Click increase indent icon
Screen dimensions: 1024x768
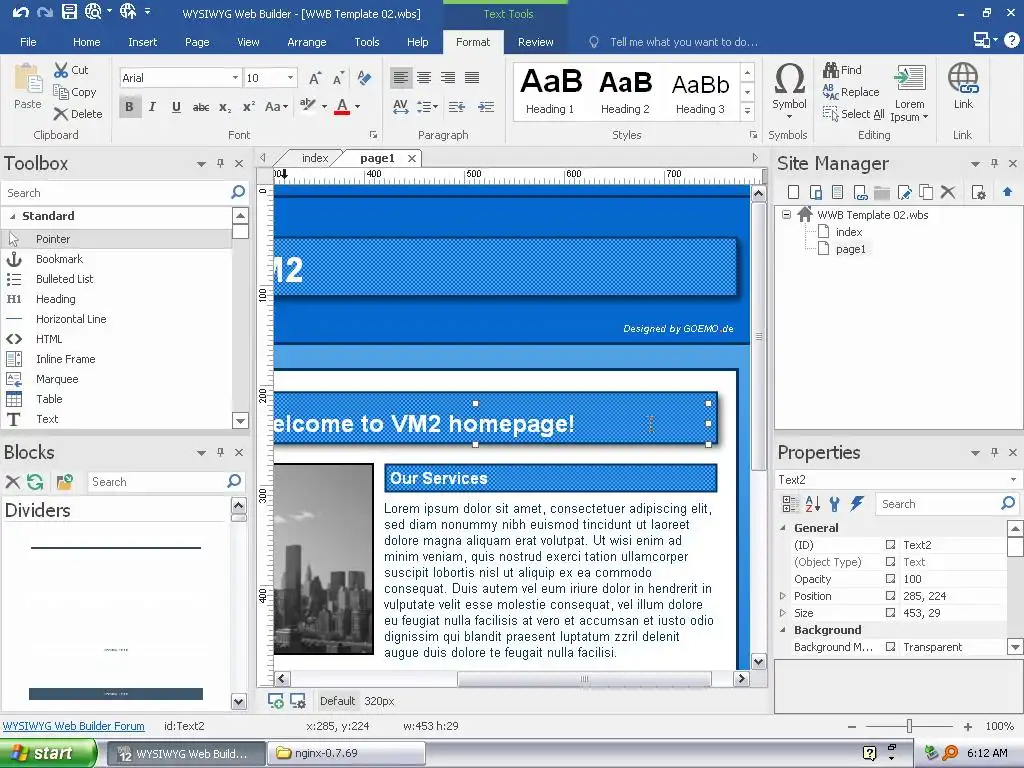pyautogui.click(x=486, y=106)
